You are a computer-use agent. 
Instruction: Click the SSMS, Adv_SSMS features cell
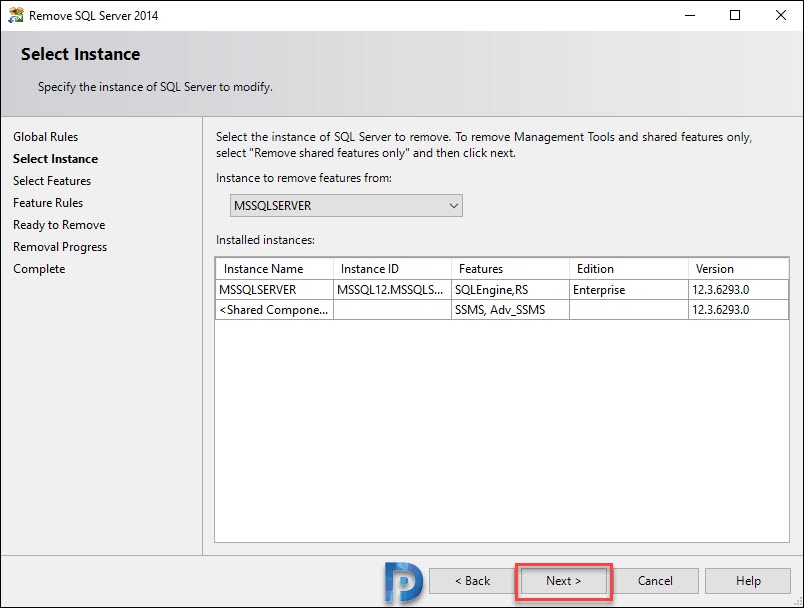pyautogui.click(x=511, y=310)
